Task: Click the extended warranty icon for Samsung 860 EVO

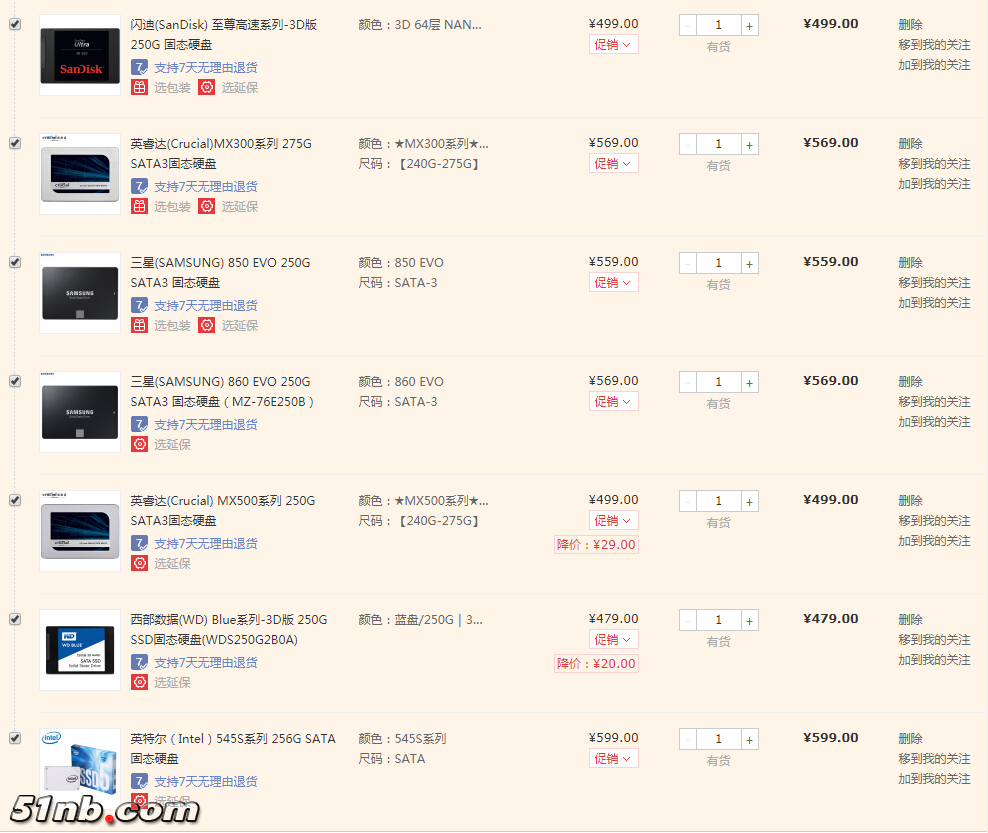Action: 139,444
